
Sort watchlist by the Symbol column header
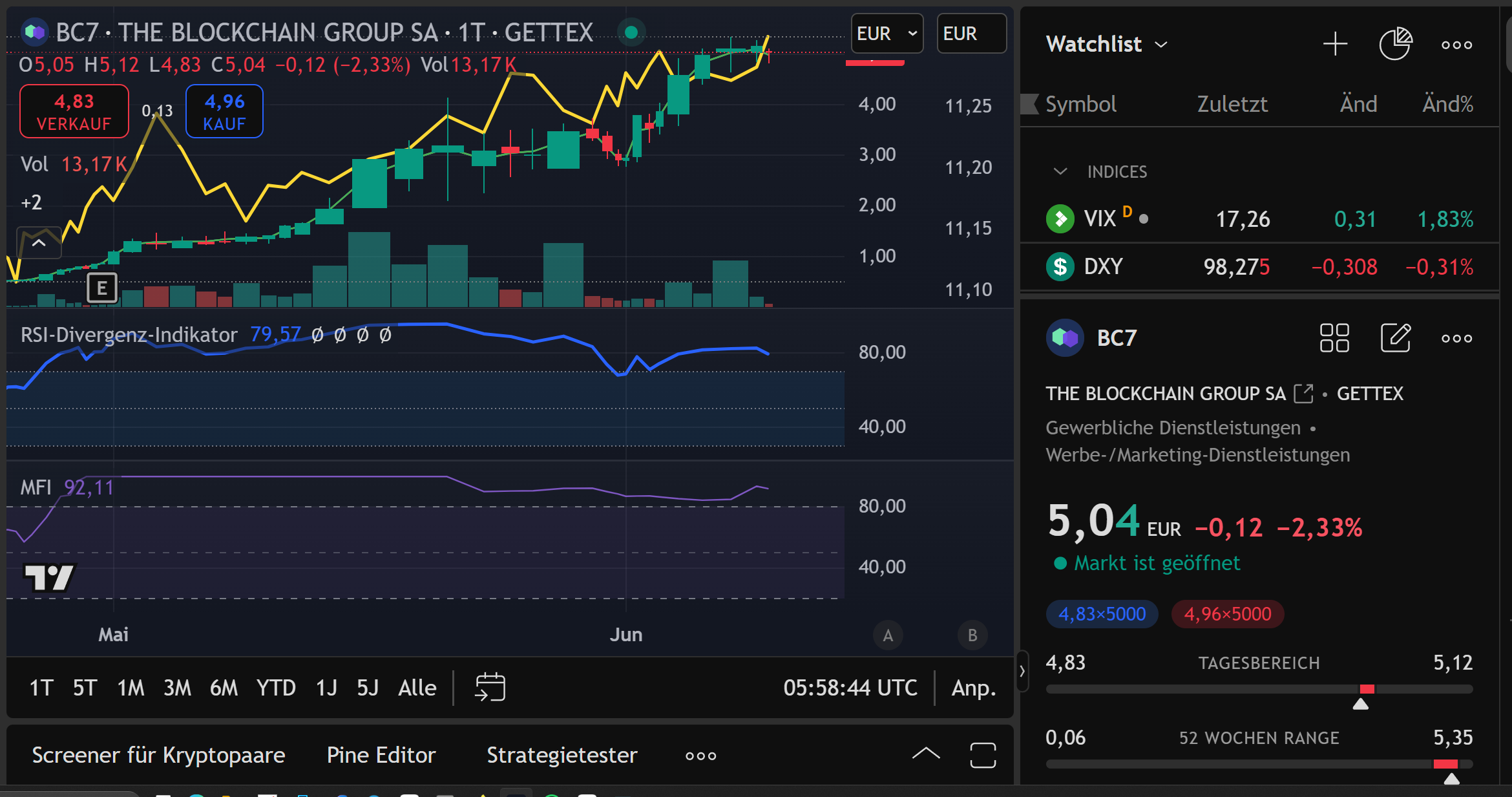click(x=1080, y=104)
